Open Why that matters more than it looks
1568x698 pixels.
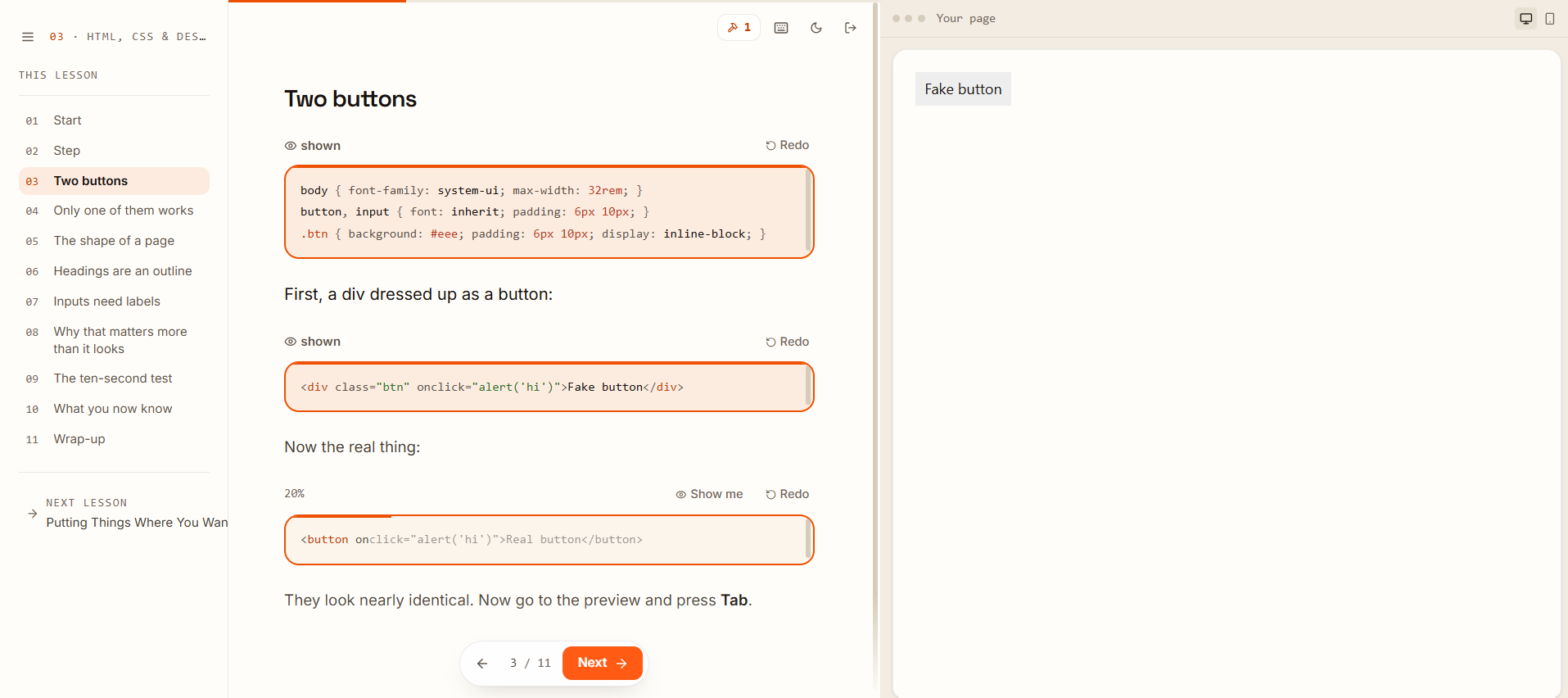(114, 340)
